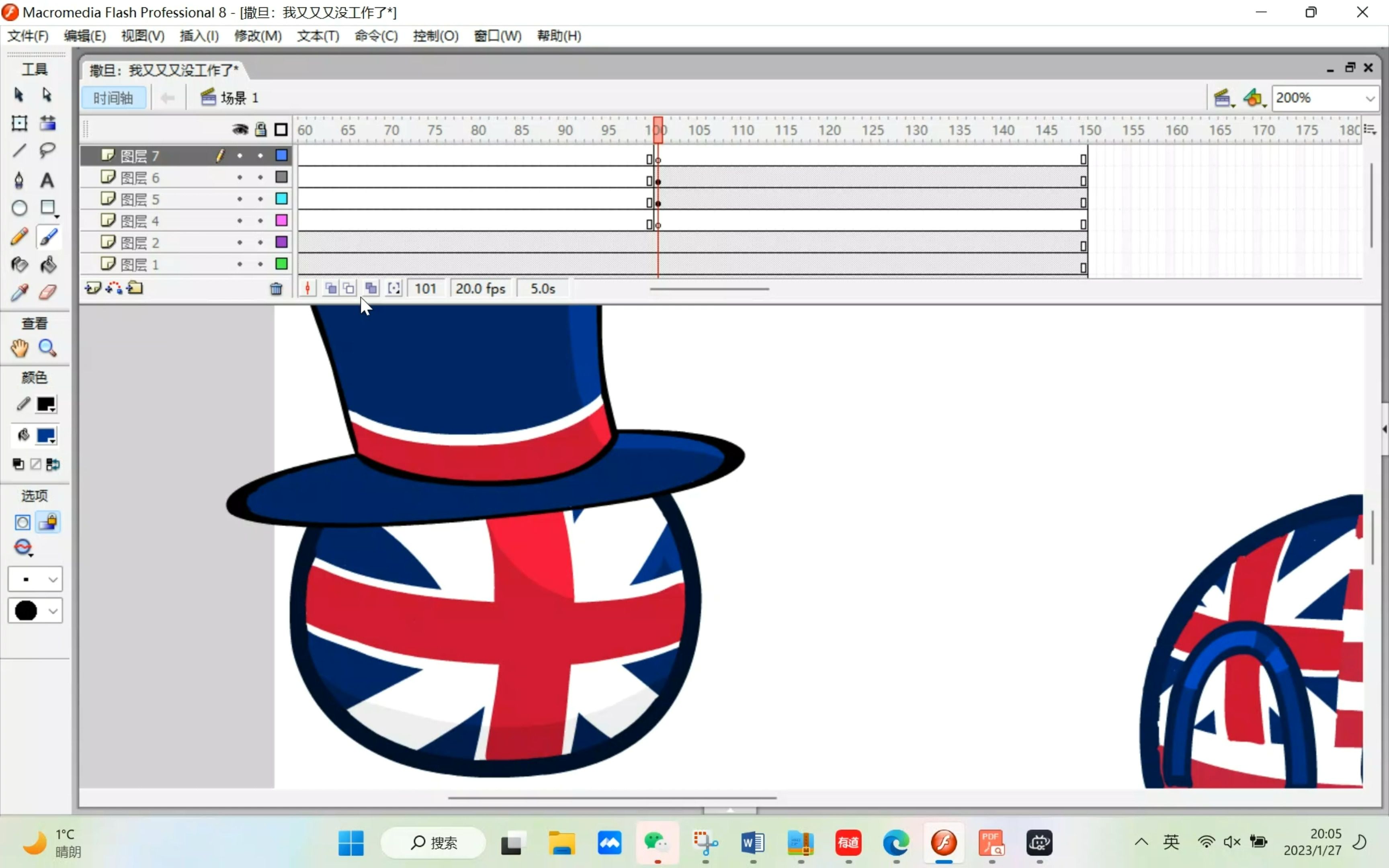Toggle the onion skin button
The height and width of the screenshot is (868, 1389).
[x=331, y=288]
